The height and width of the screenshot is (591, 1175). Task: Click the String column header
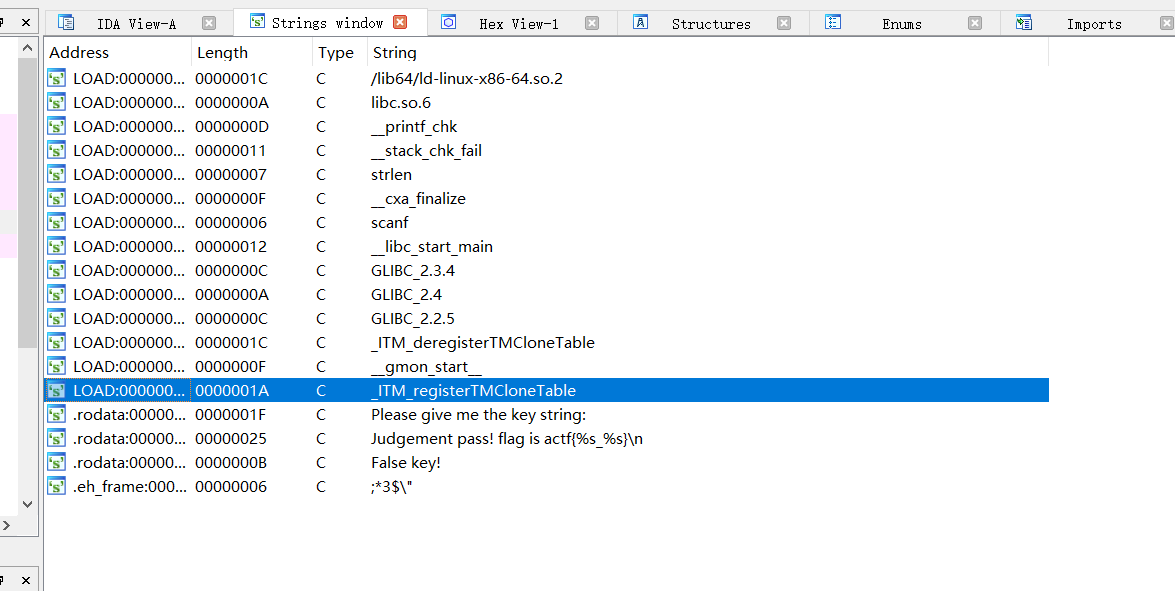coord(394,53)
